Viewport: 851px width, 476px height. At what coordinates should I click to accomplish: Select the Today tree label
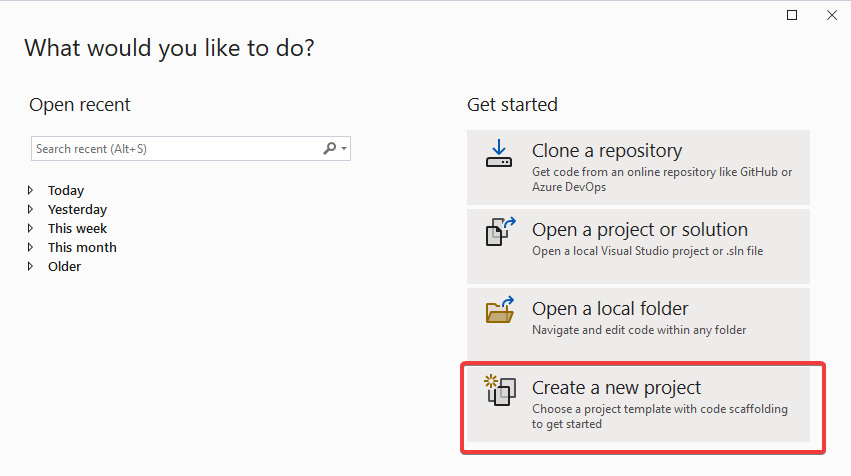66,191
